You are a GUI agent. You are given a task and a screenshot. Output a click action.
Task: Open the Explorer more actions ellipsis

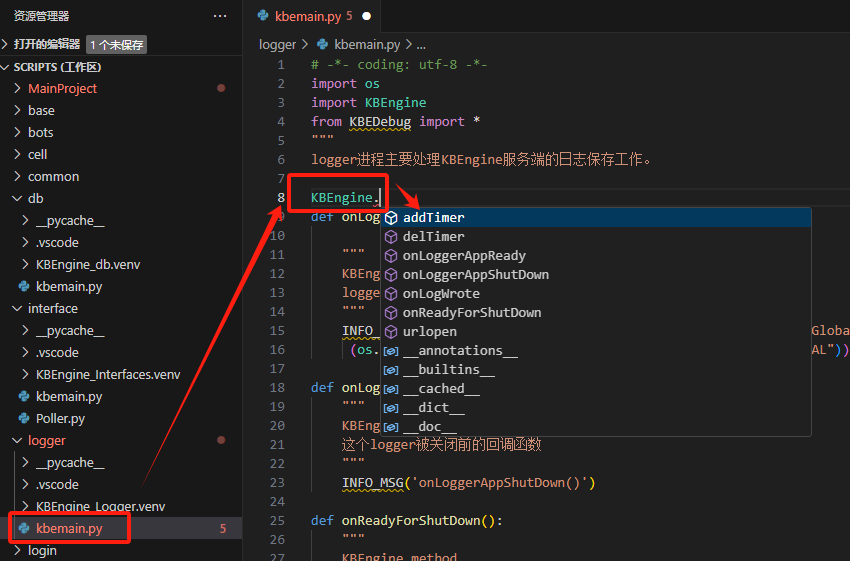point(220,16)
